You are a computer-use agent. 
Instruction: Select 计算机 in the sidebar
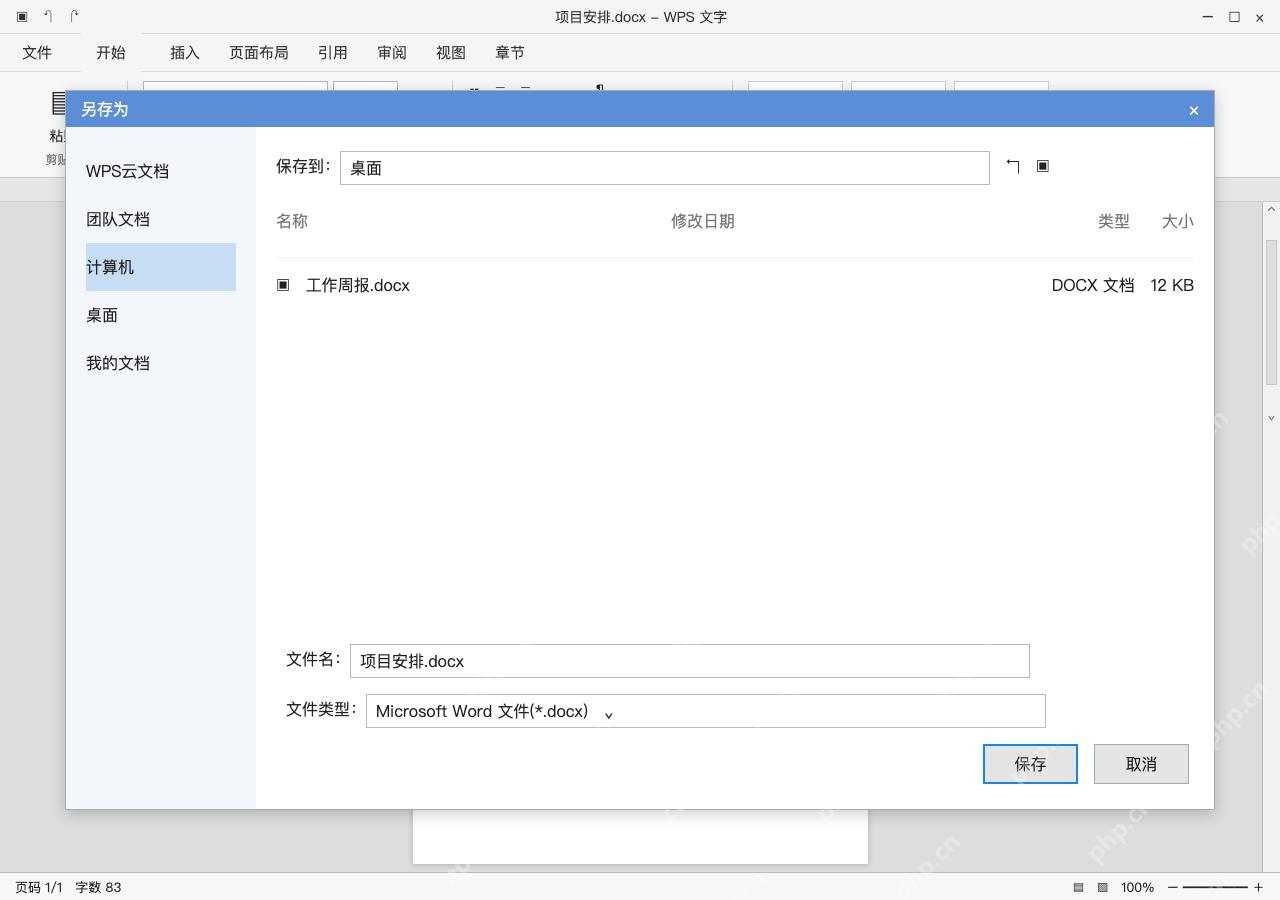161,267
